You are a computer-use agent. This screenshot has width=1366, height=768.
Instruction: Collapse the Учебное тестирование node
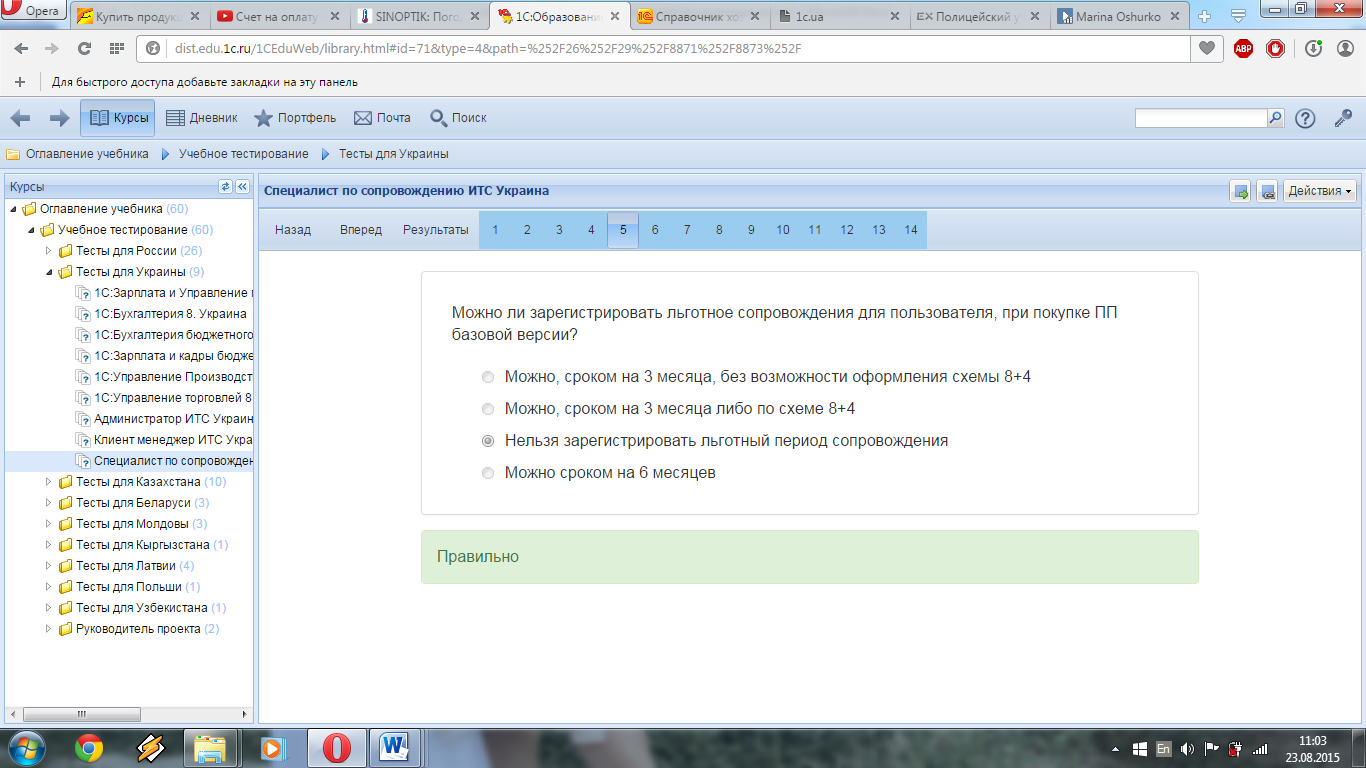[x=32, y=230]
